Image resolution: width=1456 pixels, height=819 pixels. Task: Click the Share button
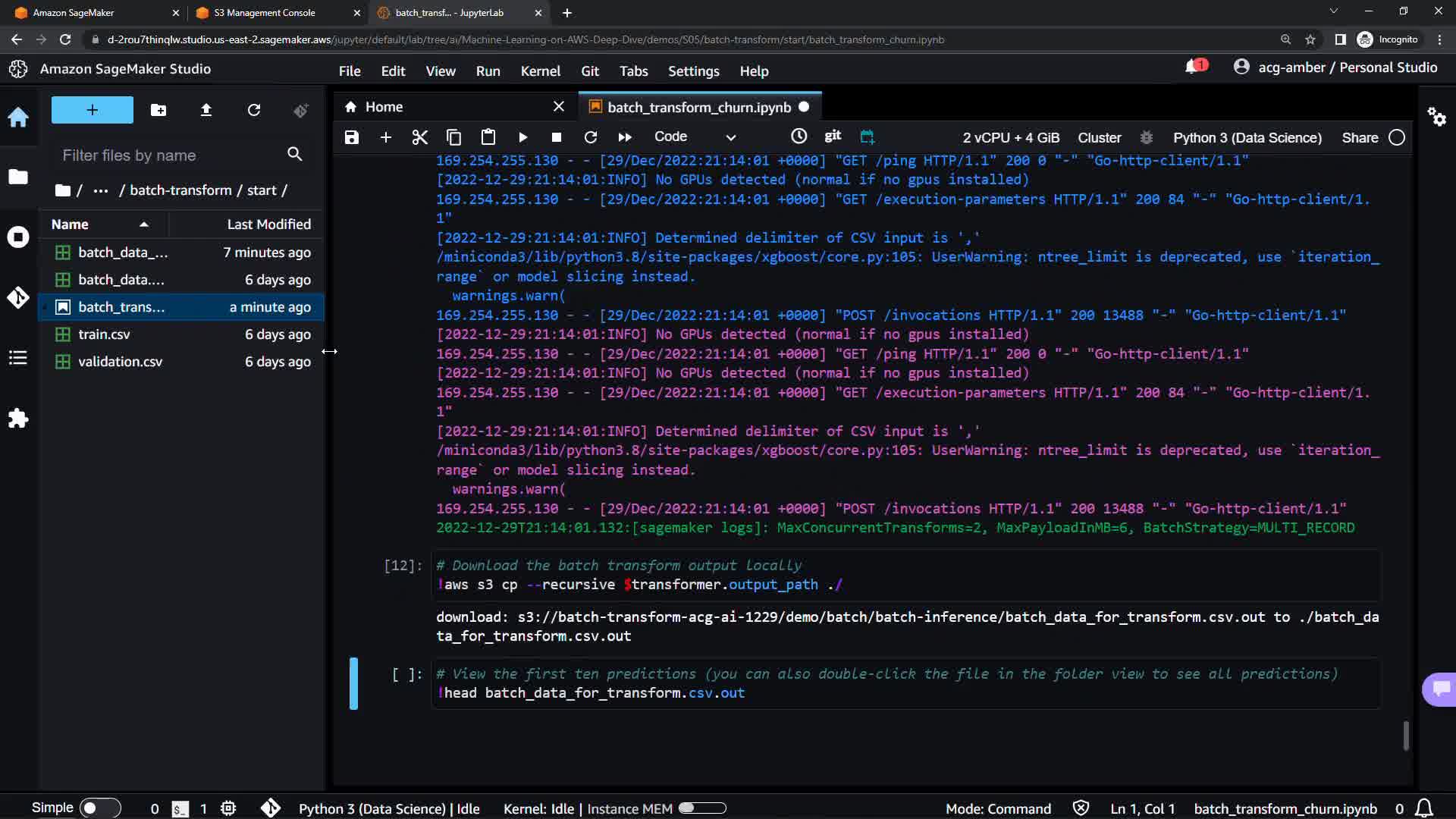pos(1360,137)
